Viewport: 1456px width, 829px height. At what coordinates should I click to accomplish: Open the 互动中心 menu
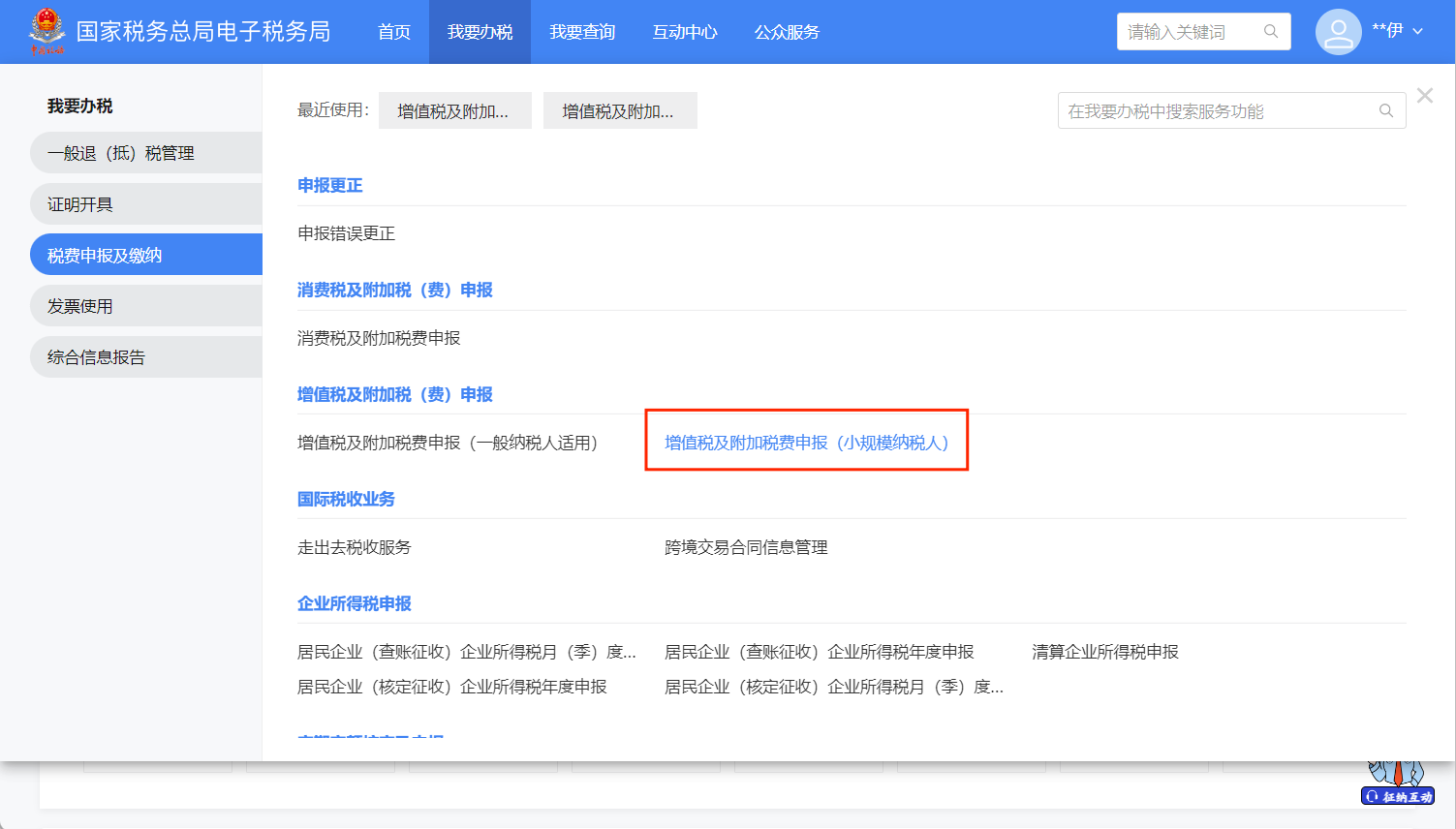click(685, 32)
